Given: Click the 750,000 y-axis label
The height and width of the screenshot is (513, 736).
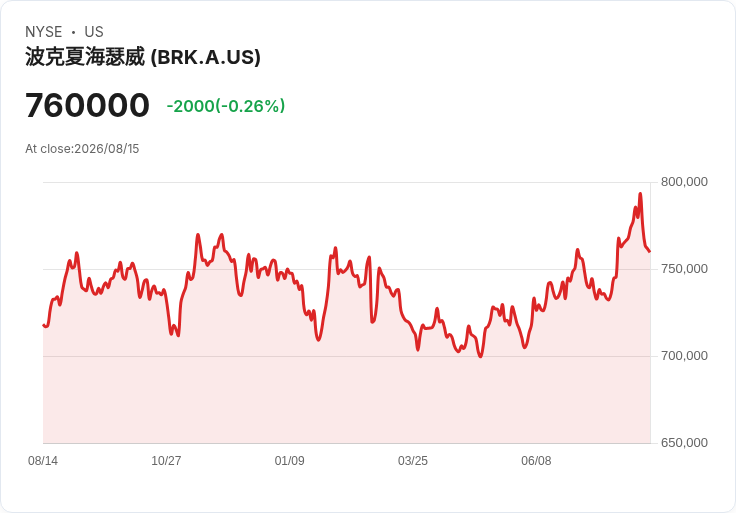Looking at the screenshot, I should click(x=684, y=269).
